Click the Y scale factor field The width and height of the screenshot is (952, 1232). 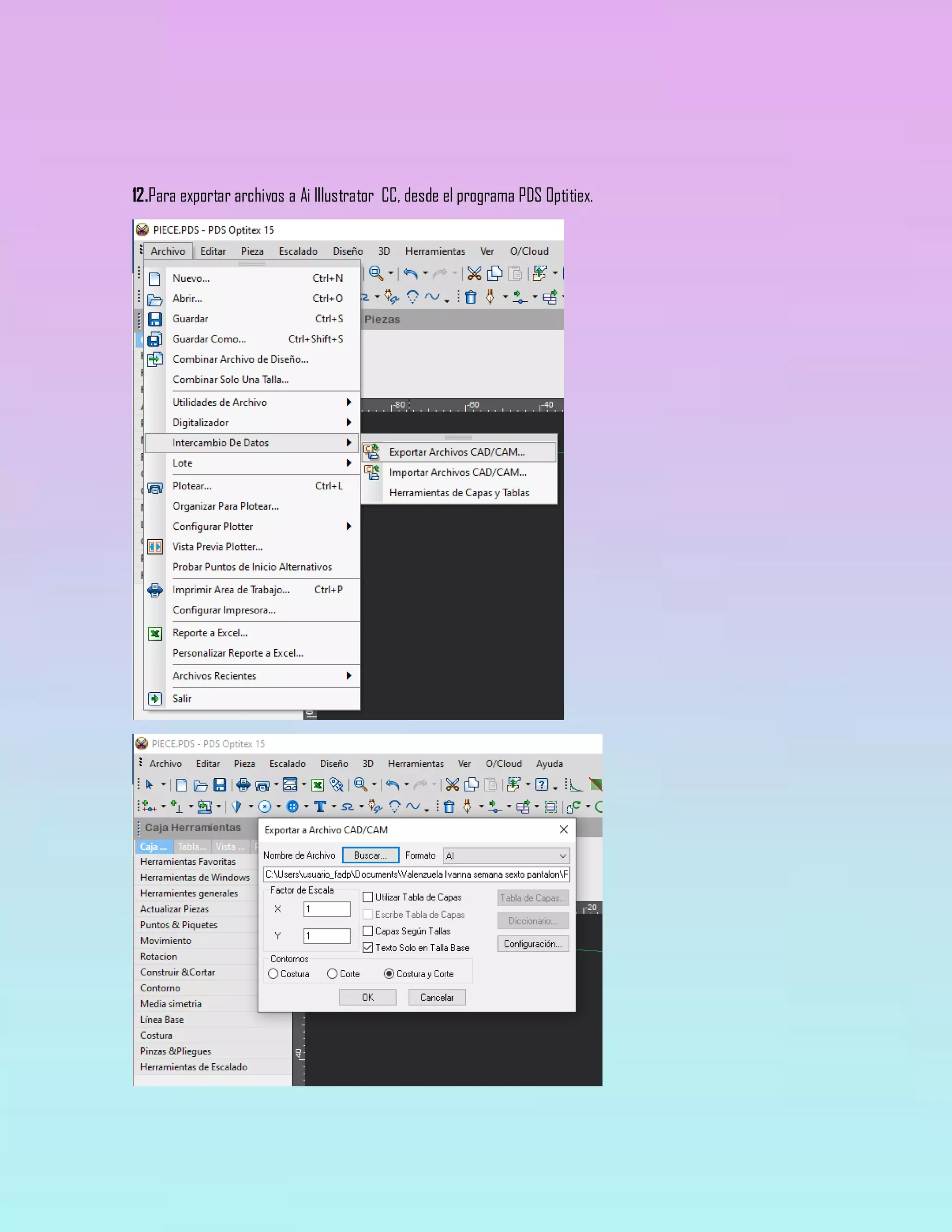click(327, 936)
